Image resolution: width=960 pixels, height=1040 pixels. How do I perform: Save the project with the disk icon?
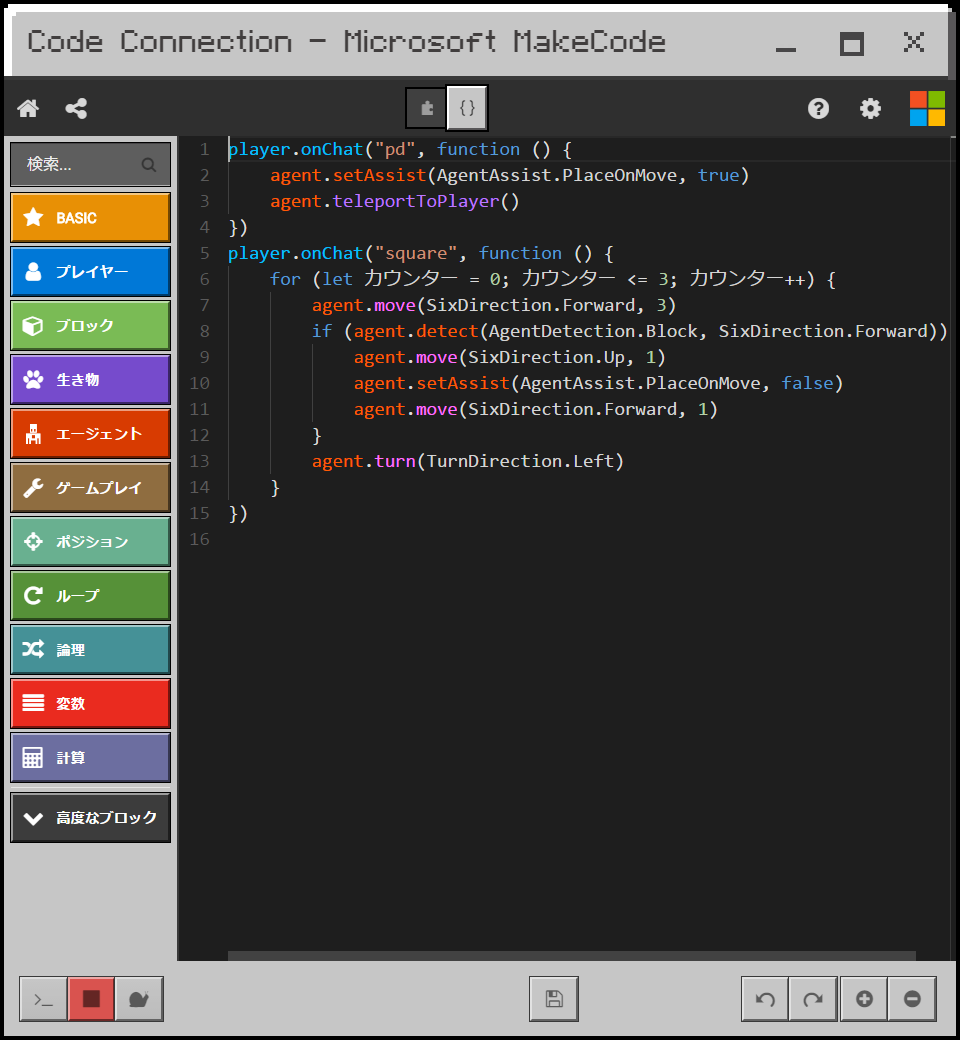(553, 998)
